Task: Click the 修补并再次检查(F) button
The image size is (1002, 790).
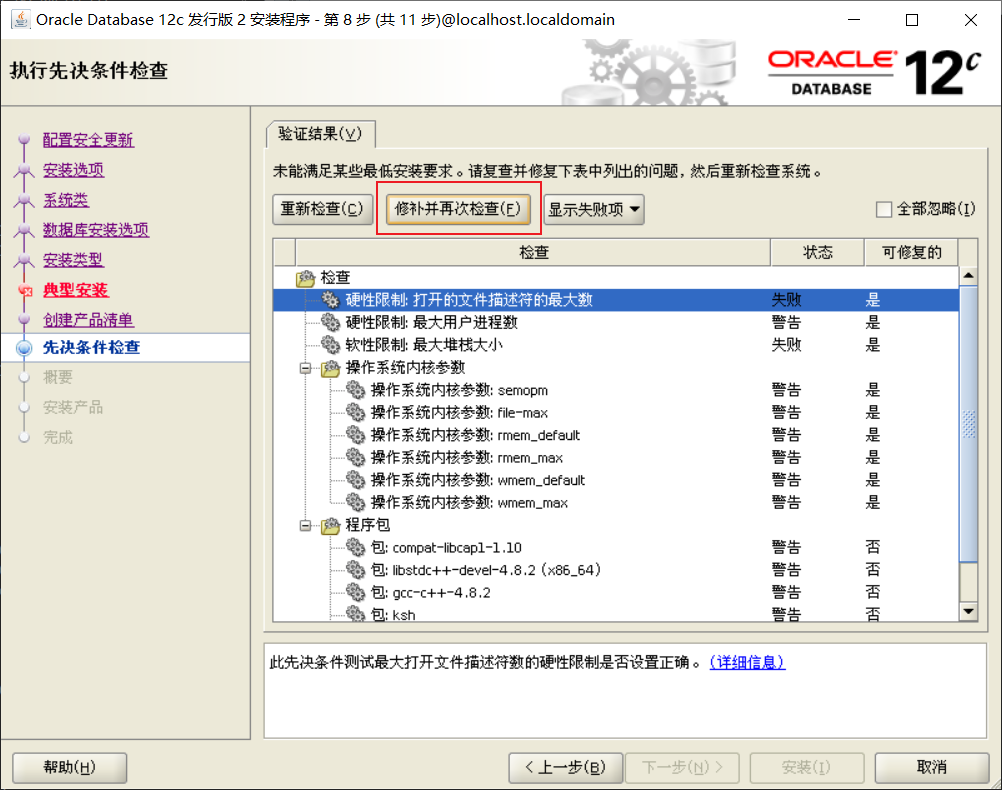Action: click(458, 209)
